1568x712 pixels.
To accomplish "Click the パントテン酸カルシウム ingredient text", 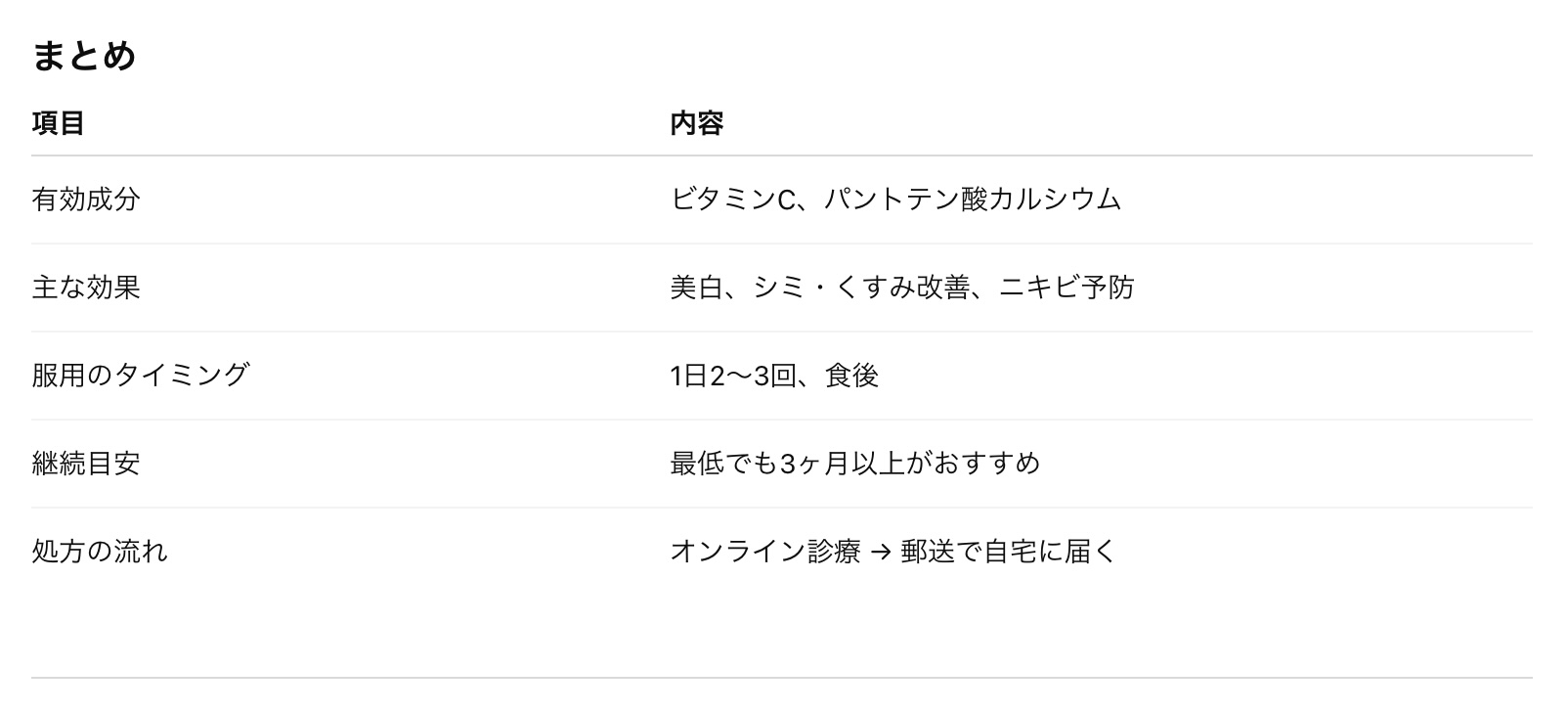I will pos(973,200).
